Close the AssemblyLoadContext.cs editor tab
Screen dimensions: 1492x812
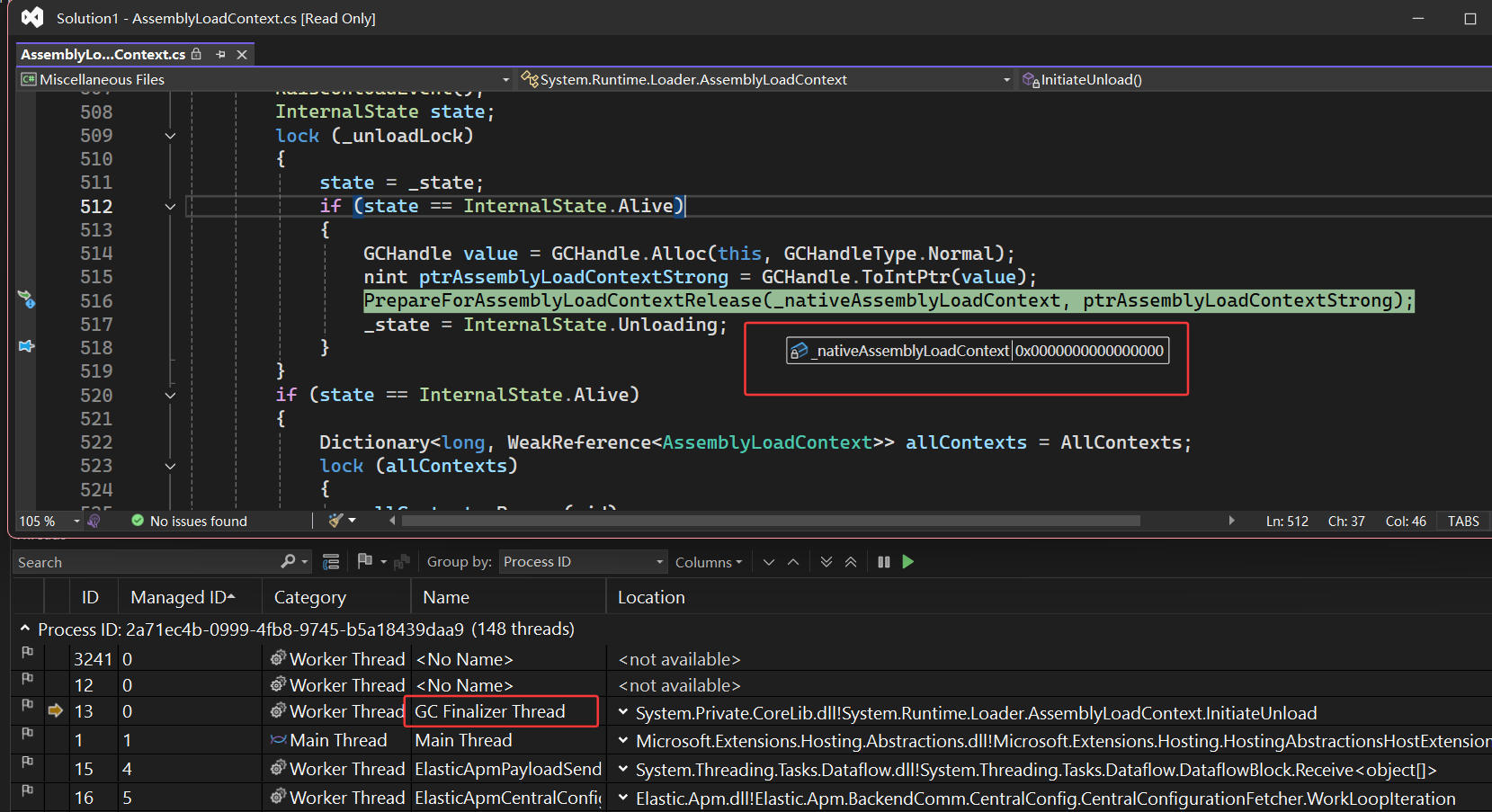(242, 55)
